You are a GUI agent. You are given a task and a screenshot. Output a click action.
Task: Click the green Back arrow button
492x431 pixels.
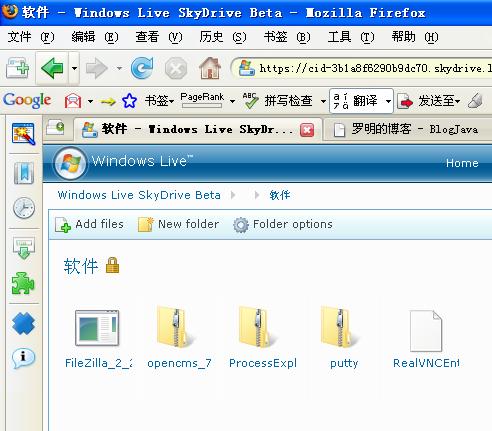(x=52, y=68)
